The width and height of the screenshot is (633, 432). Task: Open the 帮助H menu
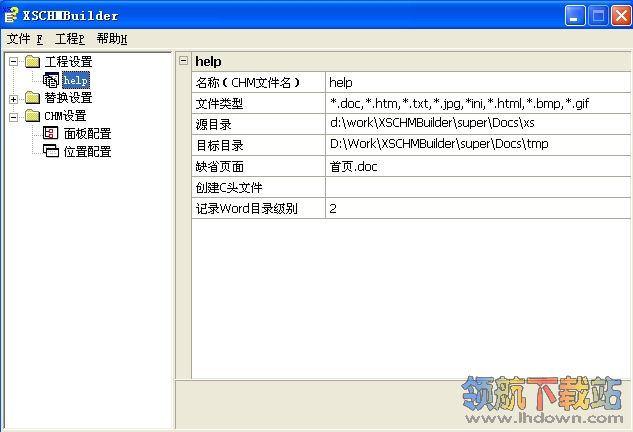(x=112, y=39)
